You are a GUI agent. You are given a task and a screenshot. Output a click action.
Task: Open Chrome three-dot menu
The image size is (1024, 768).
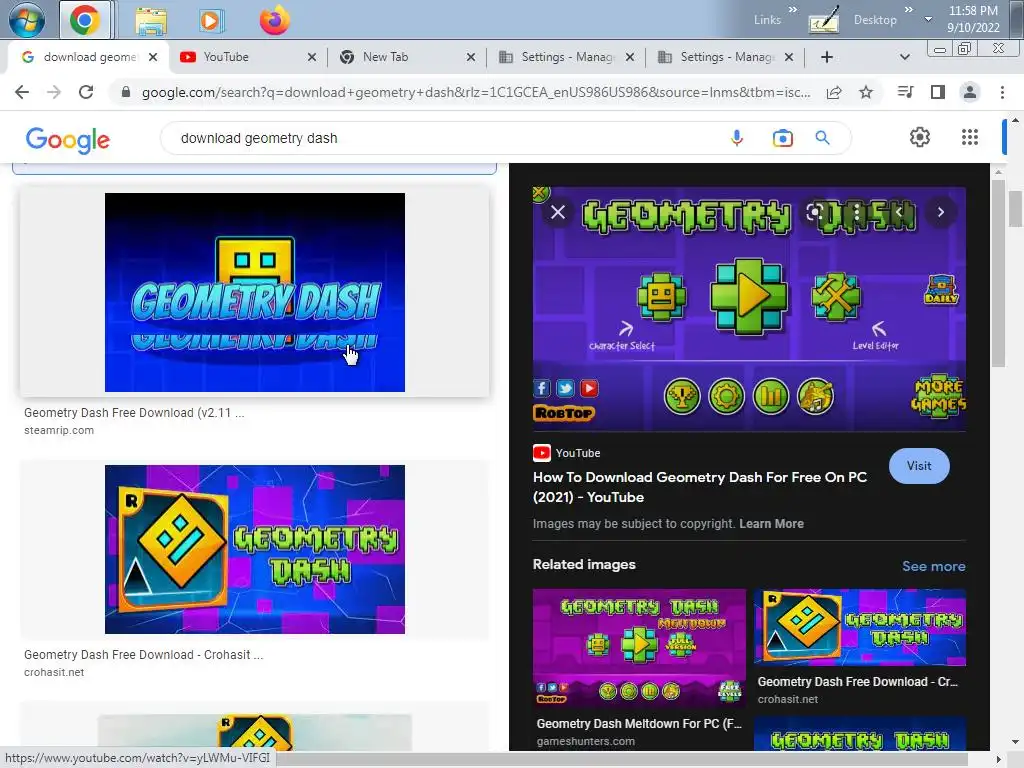pos(1002,92)
